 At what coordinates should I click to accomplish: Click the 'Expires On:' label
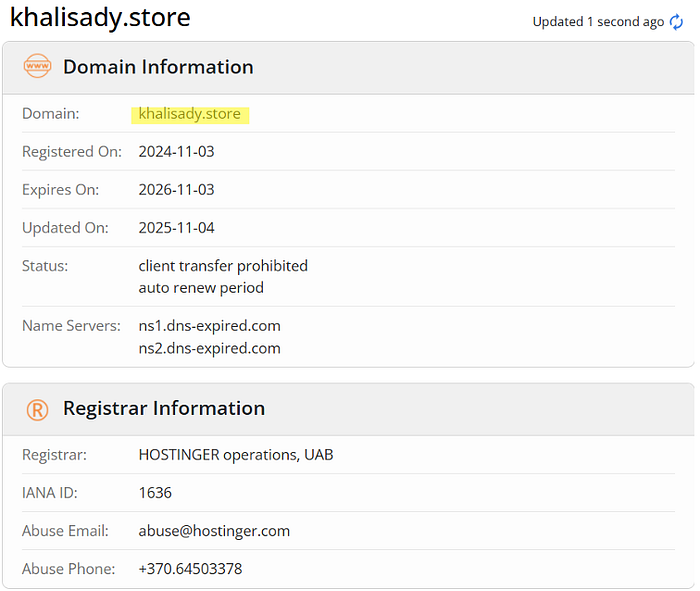point(61,190)
